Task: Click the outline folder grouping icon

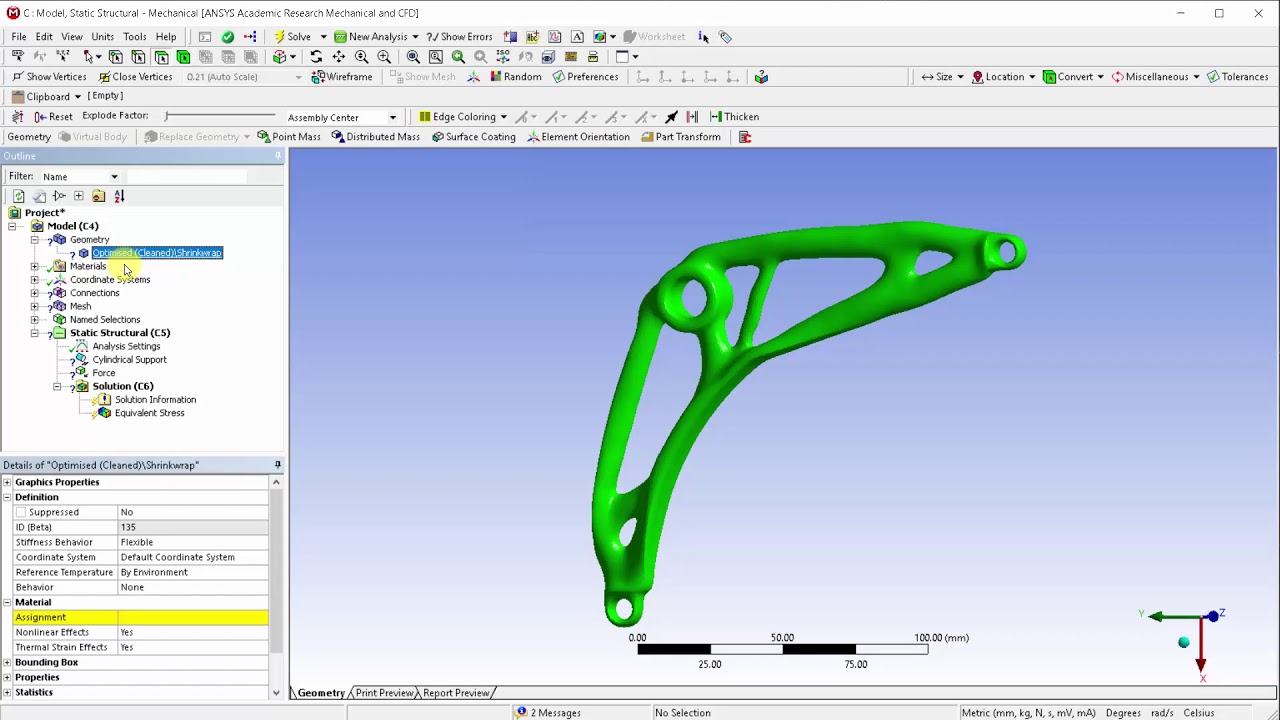Action: pyautogui.click(x=98, y=196)
